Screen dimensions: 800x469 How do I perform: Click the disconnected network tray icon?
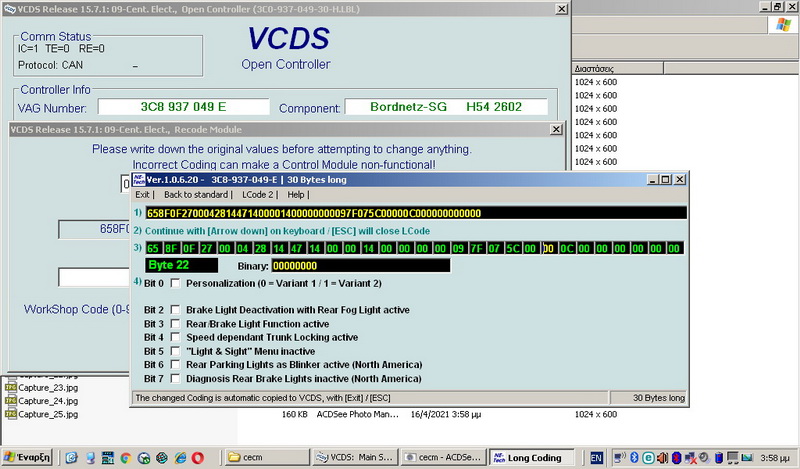point(690,457)
